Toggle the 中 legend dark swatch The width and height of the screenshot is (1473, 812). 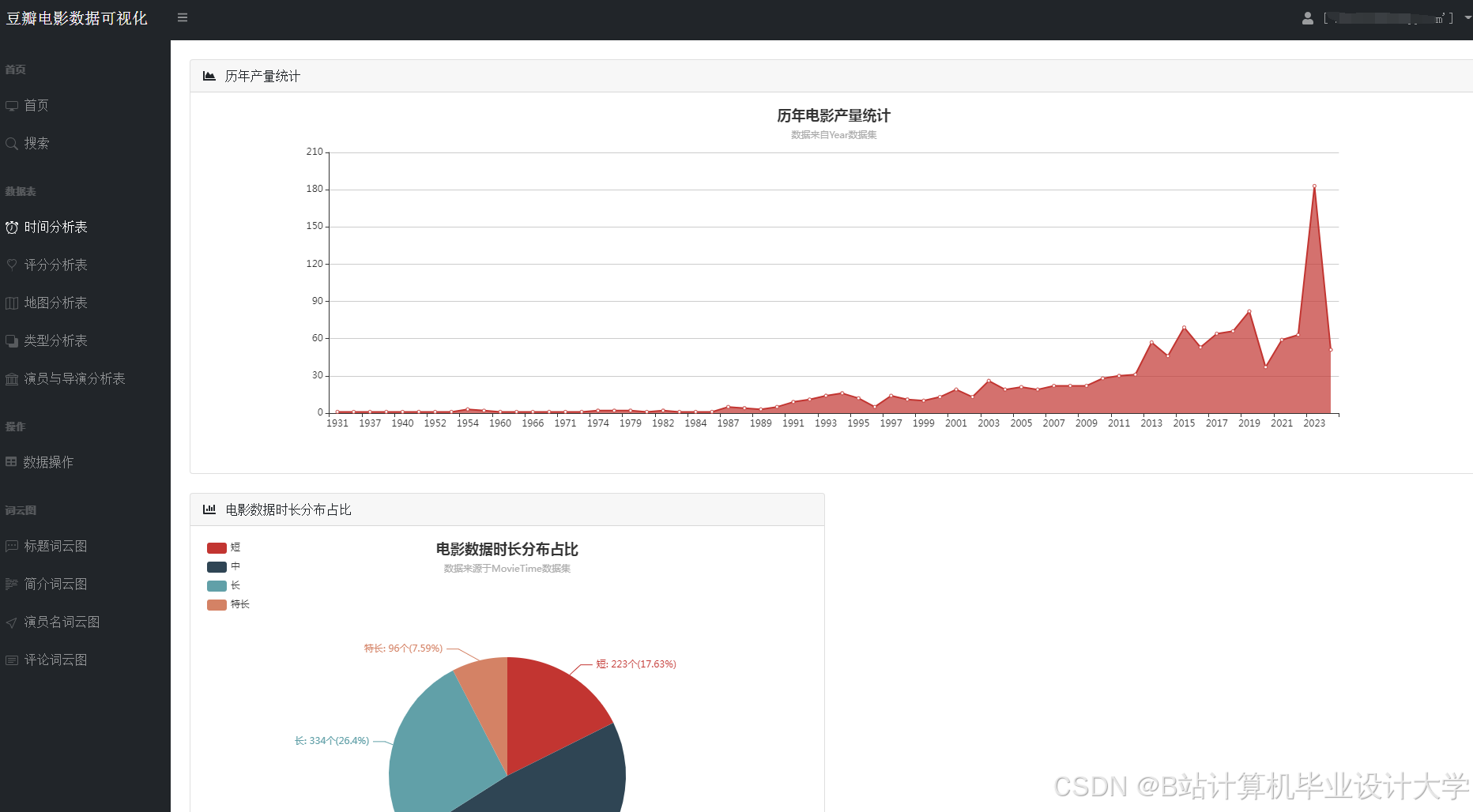click(x=217, y=567)
